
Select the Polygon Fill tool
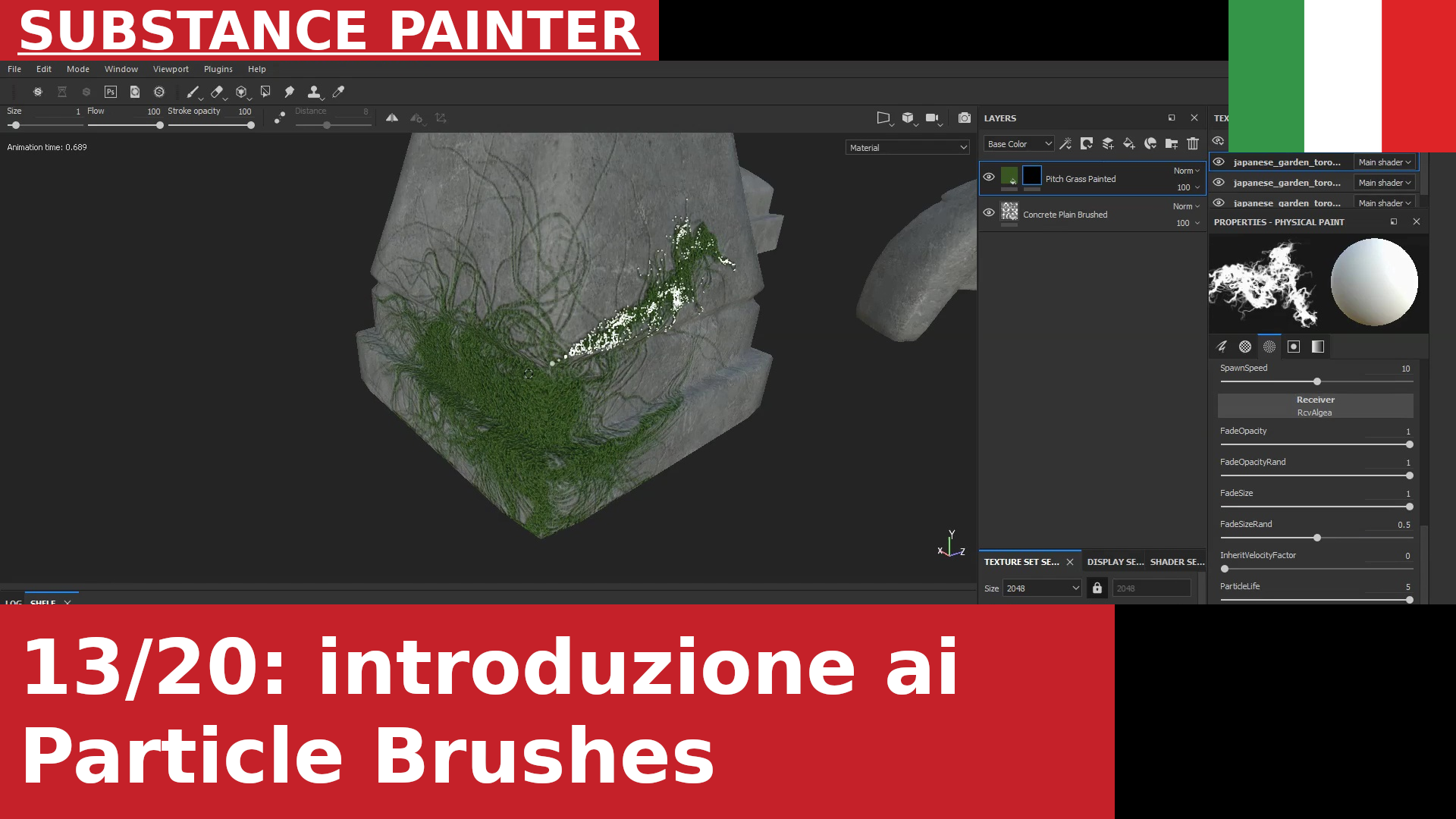(265, 92)
